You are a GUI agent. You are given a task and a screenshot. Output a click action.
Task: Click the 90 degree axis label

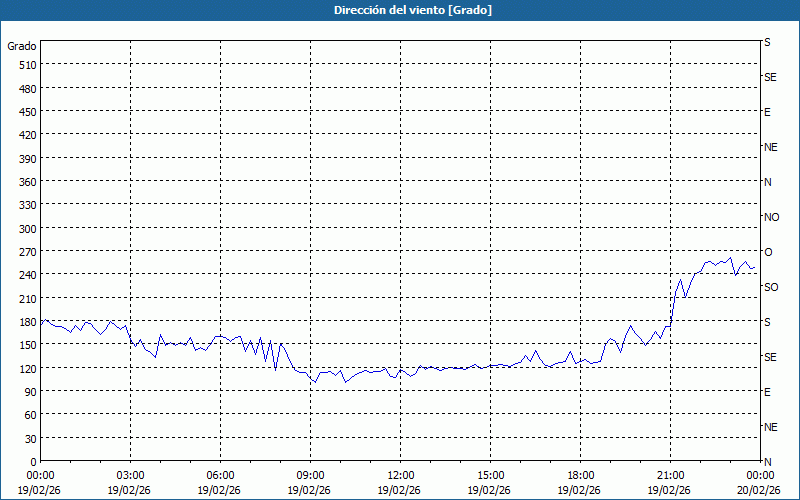[x=29, y=391]
